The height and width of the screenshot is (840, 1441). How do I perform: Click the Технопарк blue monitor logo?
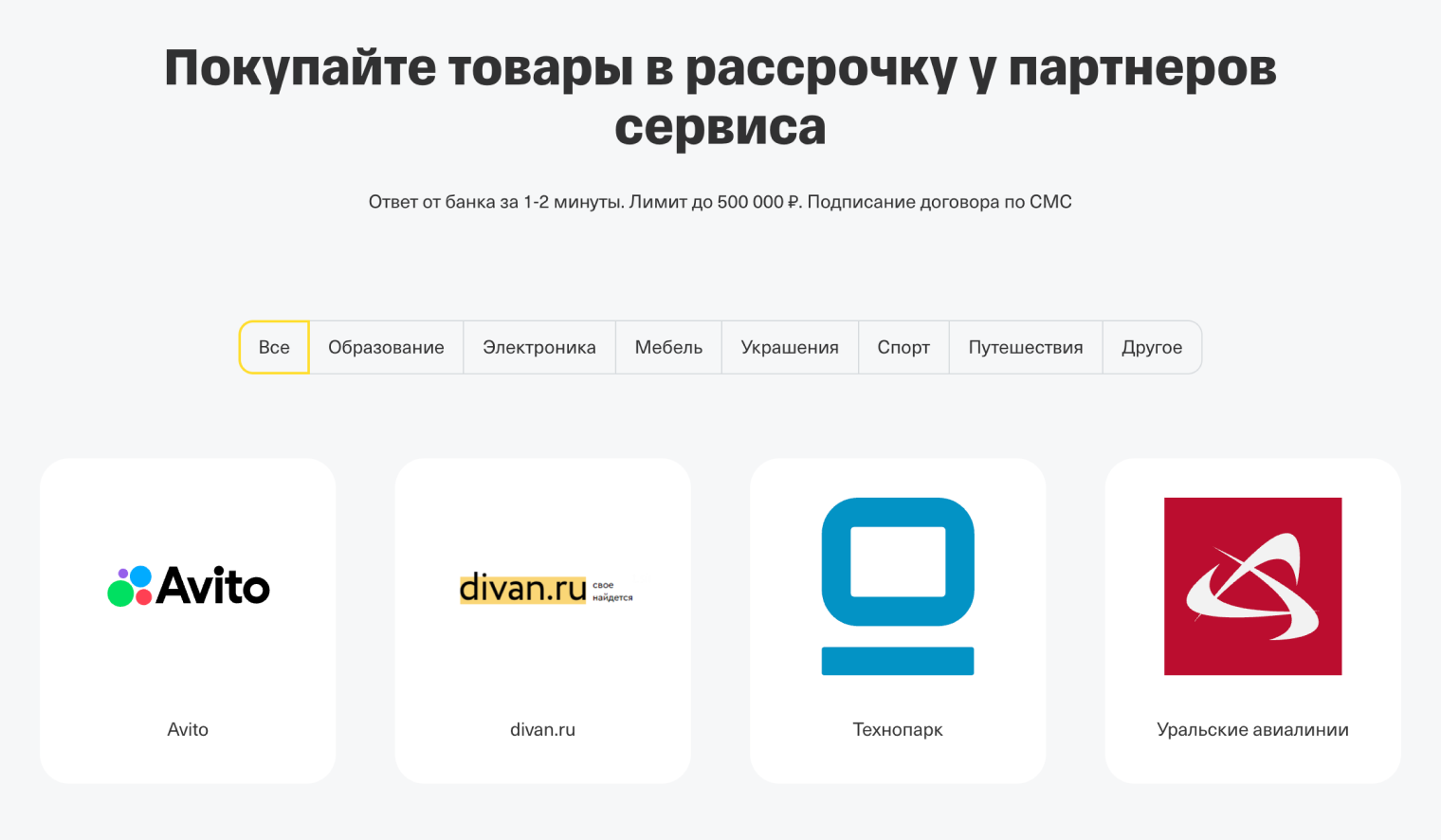point(898,586)
